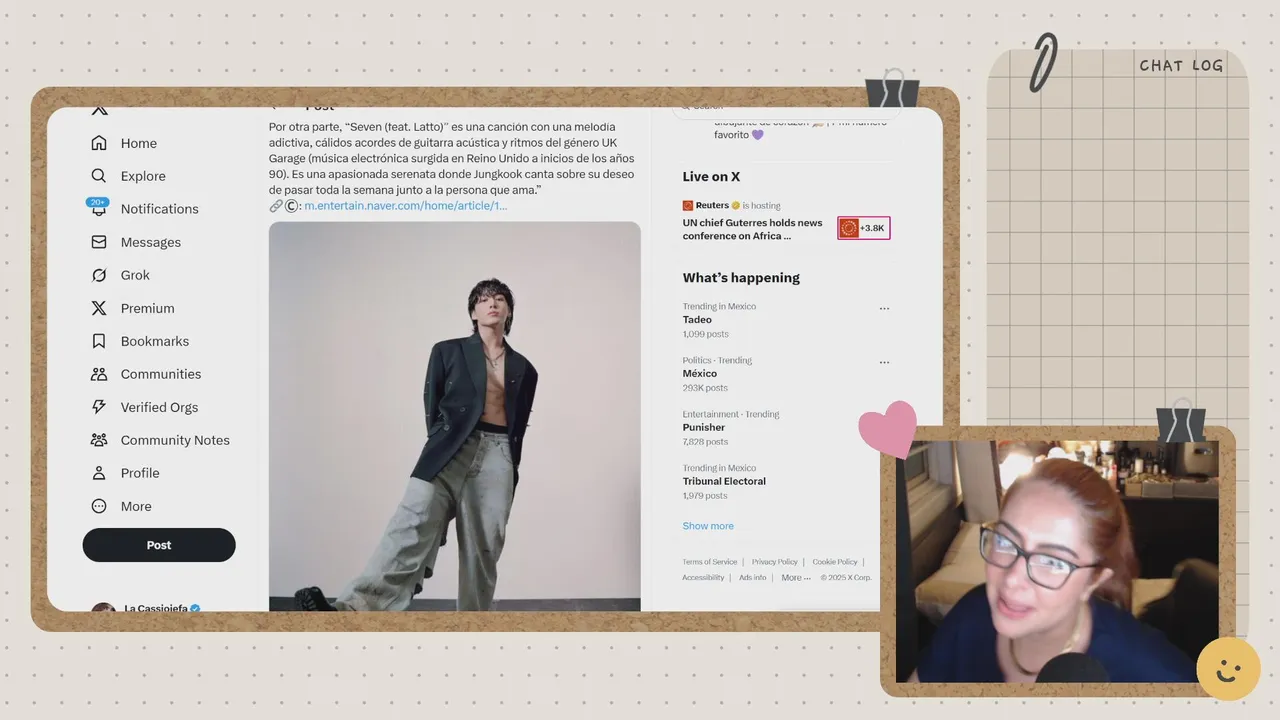Open more options for México trend
The height and width of the screenshot is (720, 1280).
884,363
